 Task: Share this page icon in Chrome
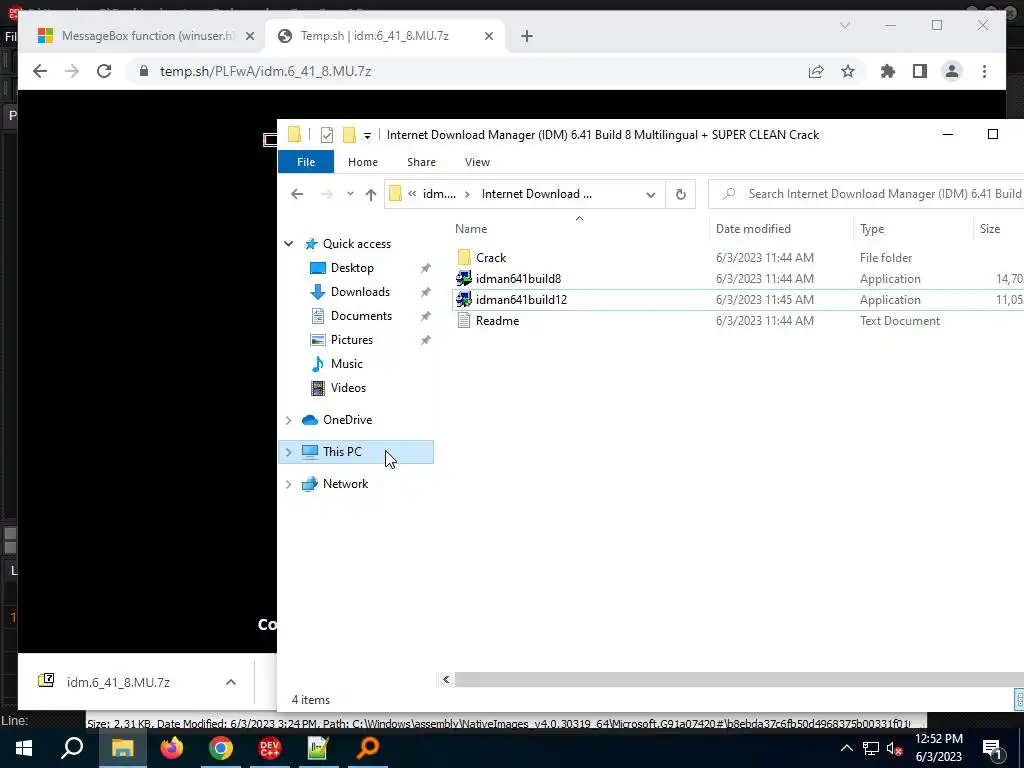coord(816,72)
